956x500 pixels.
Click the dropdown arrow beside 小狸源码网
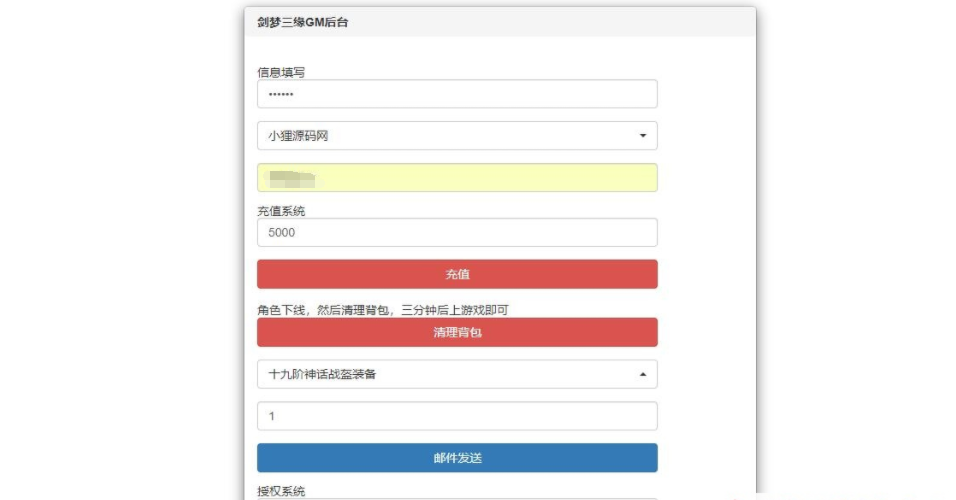642,136
